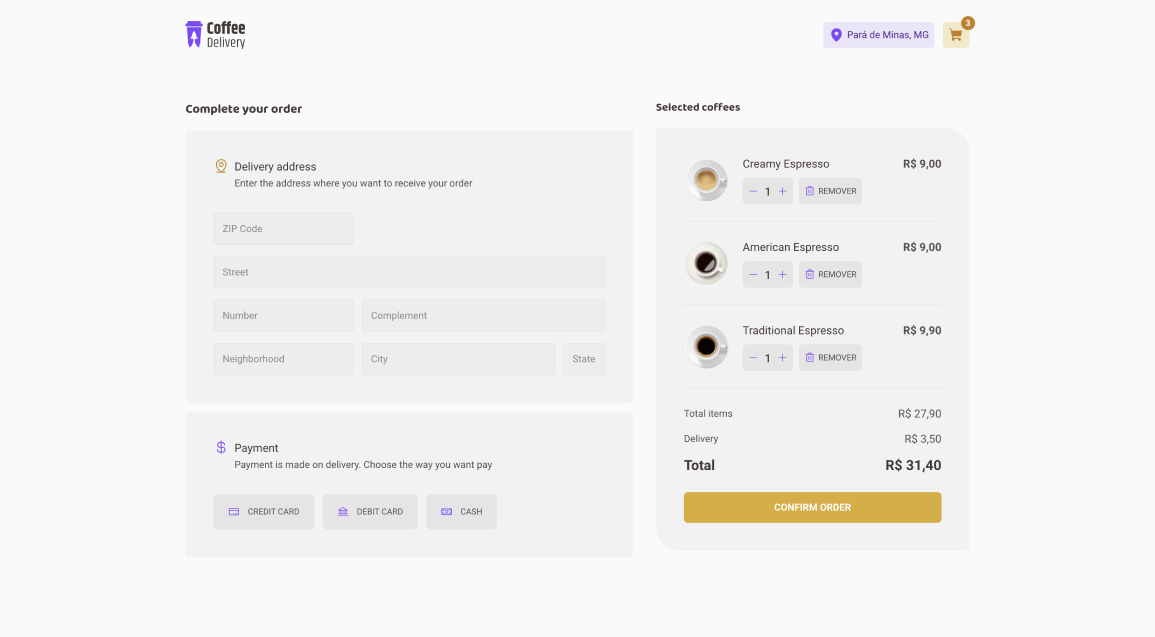Select the Neighborhood input field

point(284,359)
